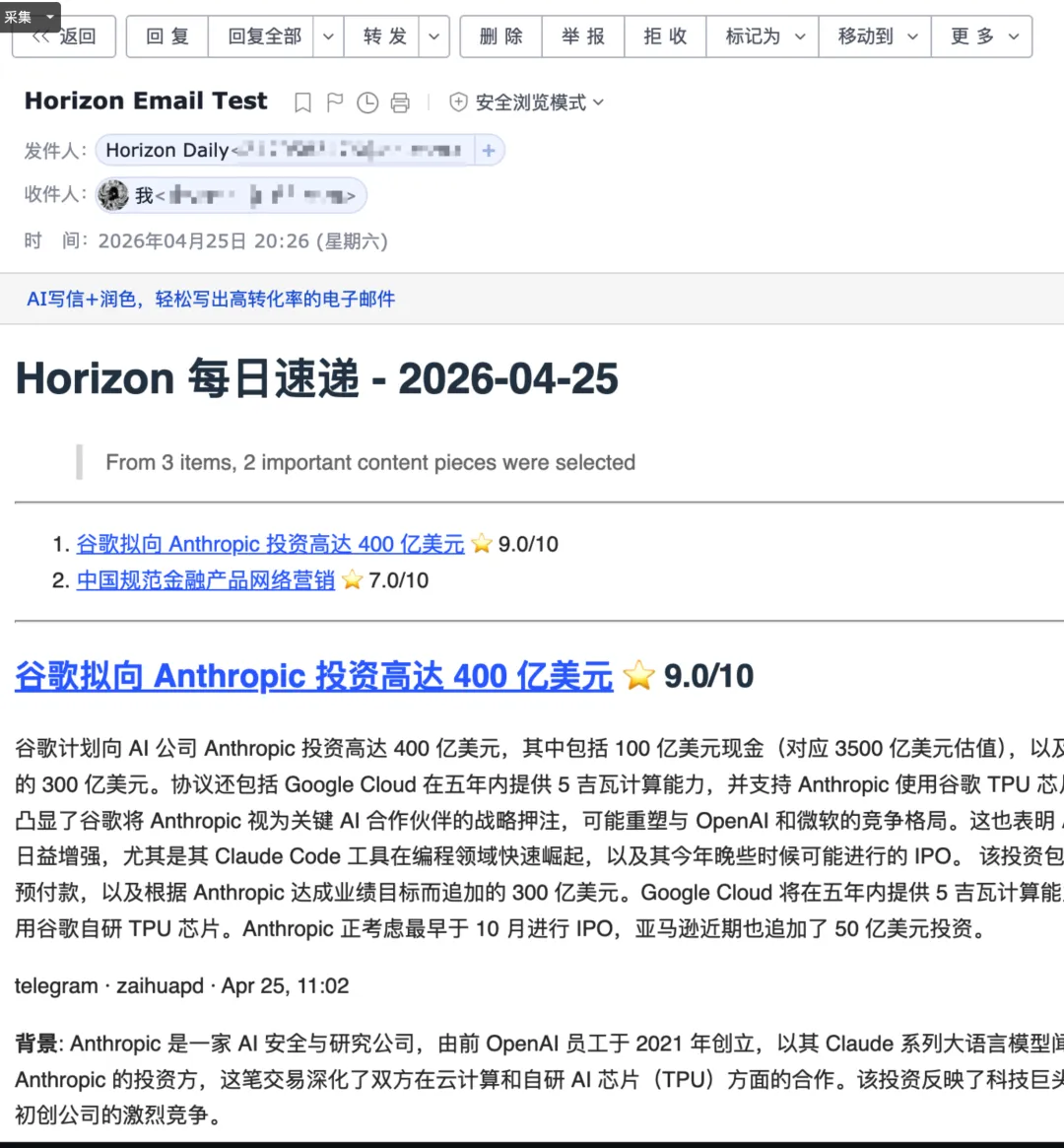Click the date 2026年04月25日 20:26 text

(x=203, y=240)
